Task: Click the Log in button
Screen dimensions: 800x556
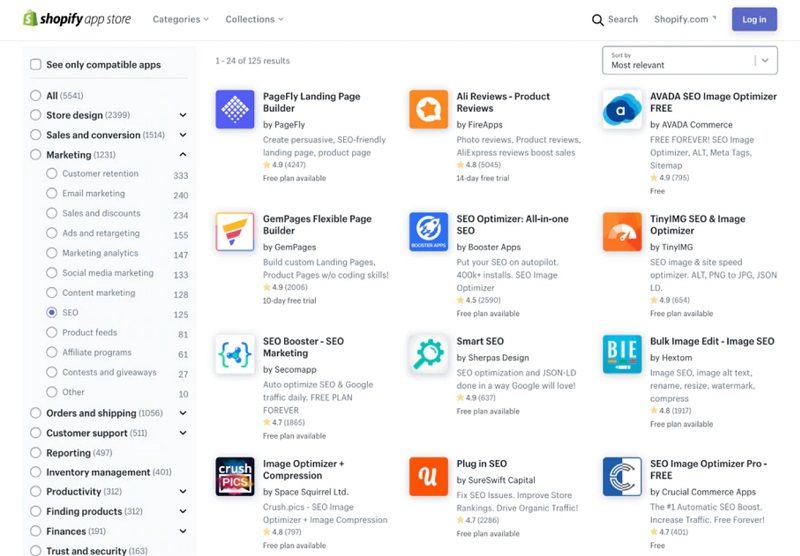Action: tap(754, 19)
